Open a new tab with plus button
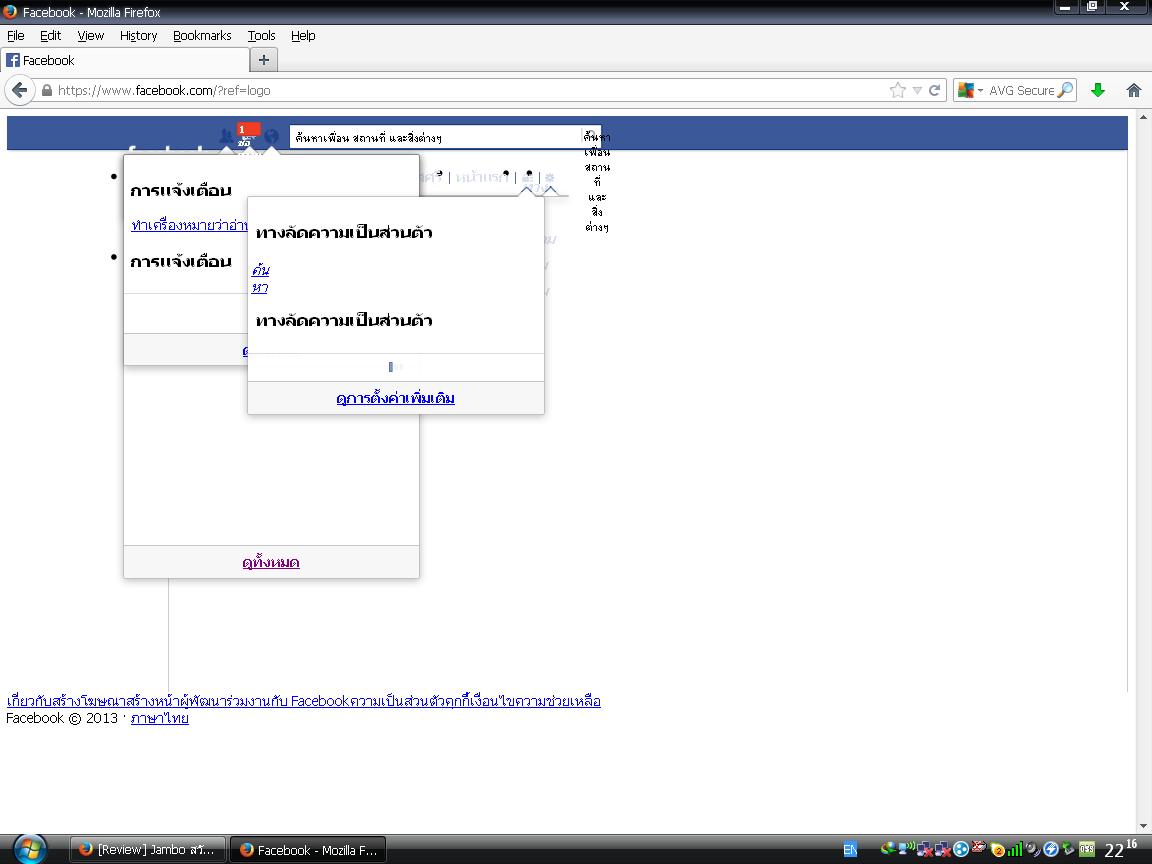The width and height of the screenshot is (1152, 864). [264, 60]
